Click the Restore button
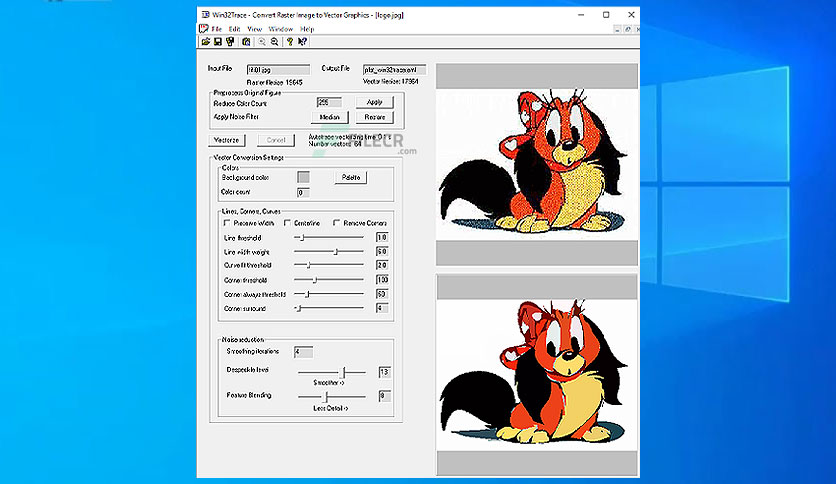This screenshot has height=484, width=836. [x=375, y=117]
